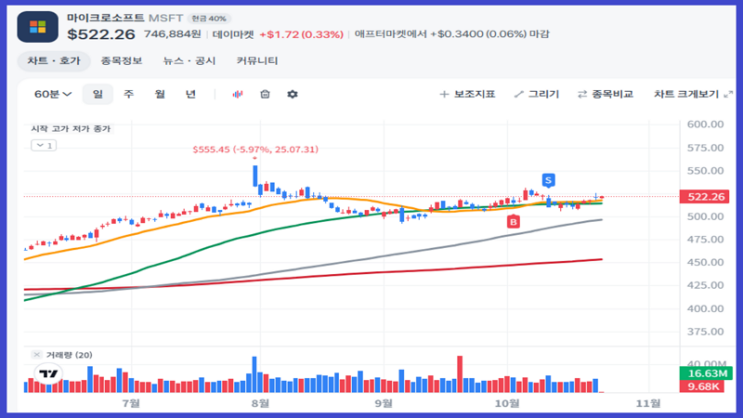Image resolution: width=743 pixels, height=418 pixels.
Task: Click the 시작 고가 저가 종가 legend
Action: (71, 128)
